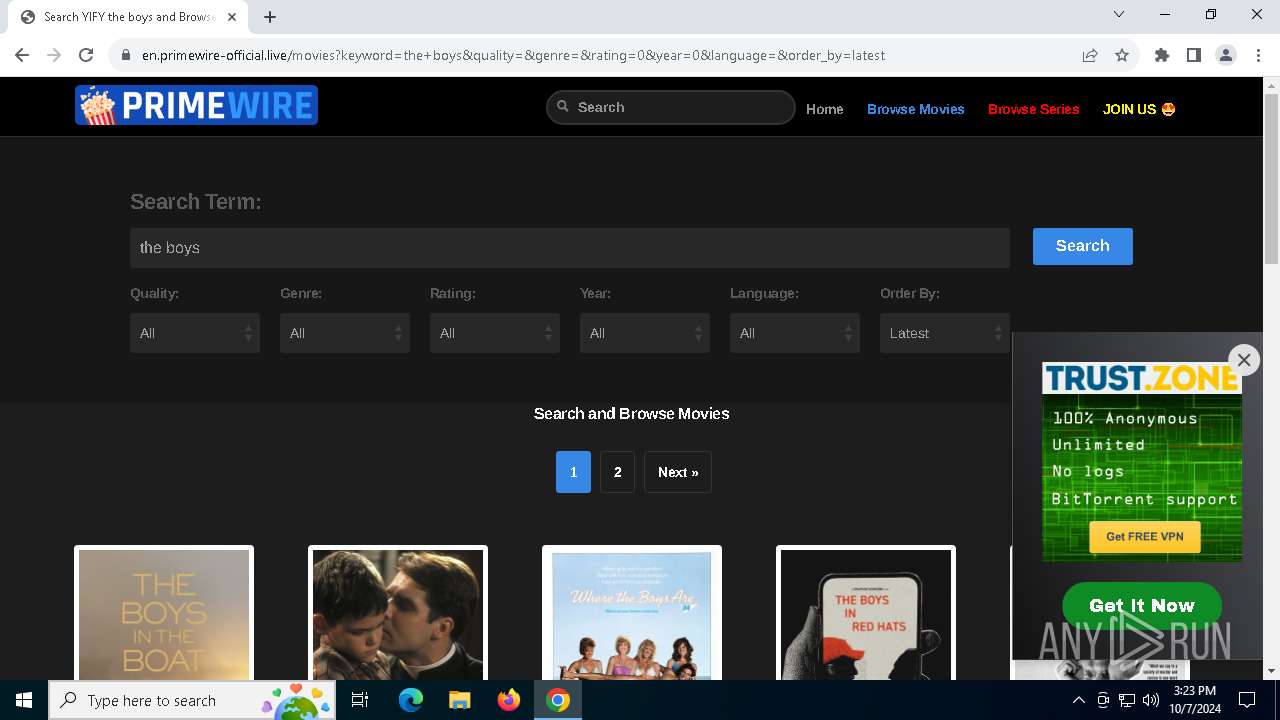Screen dimensions: 1280x720
Task: Launch Microsoft Edge from the taskbar
Action: point(411,700)
